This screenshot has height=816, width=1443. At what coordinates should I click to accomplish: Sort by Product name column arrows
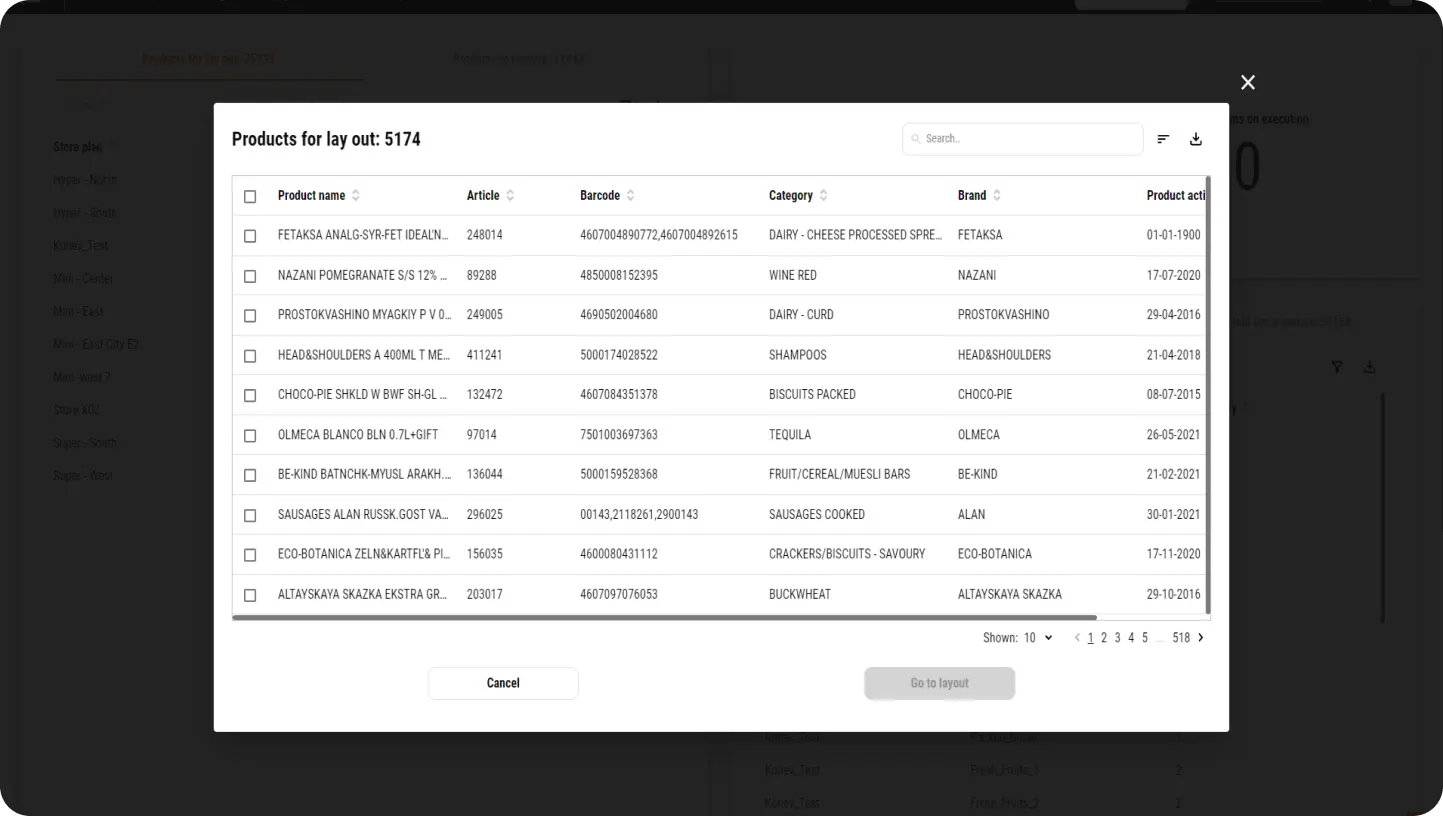pos(356,196)
